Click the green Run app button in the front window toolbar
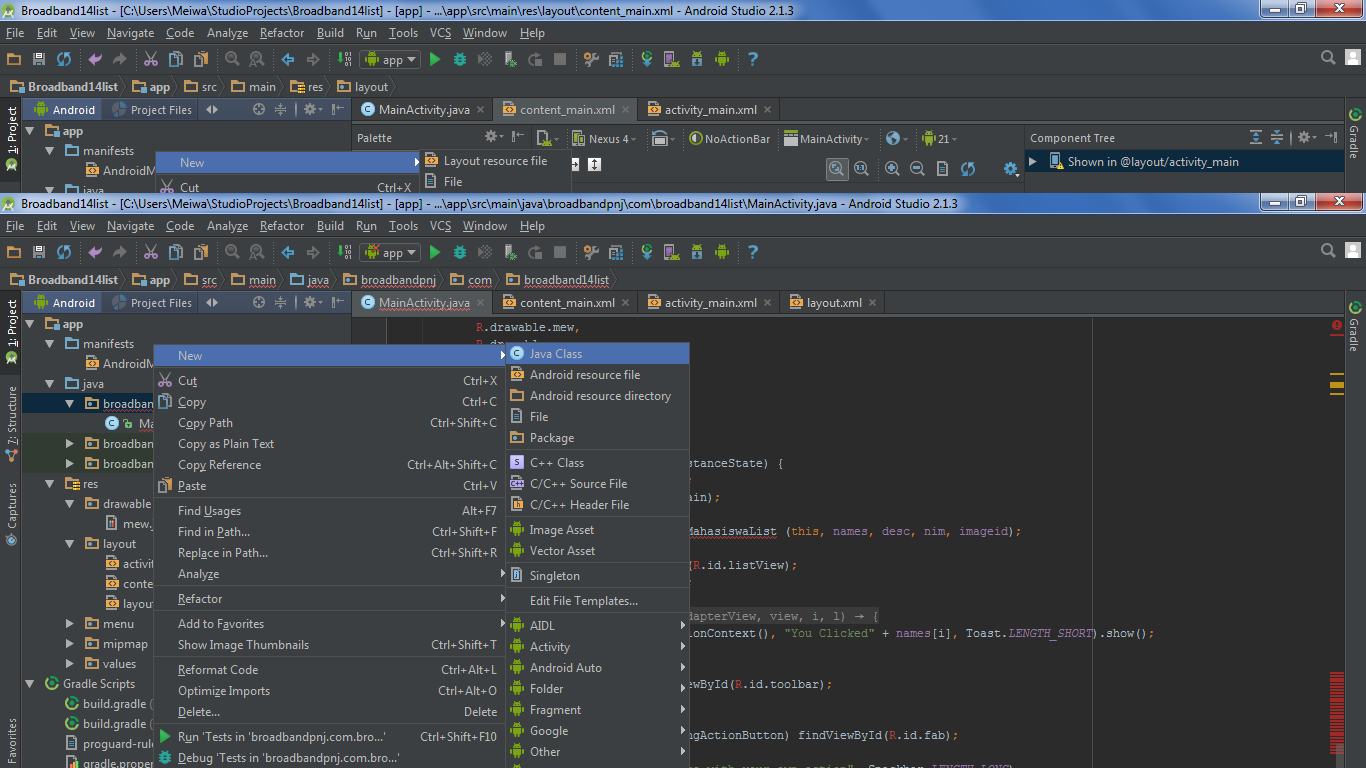The width and height of the screenshot is (1366, 768). 435,253
